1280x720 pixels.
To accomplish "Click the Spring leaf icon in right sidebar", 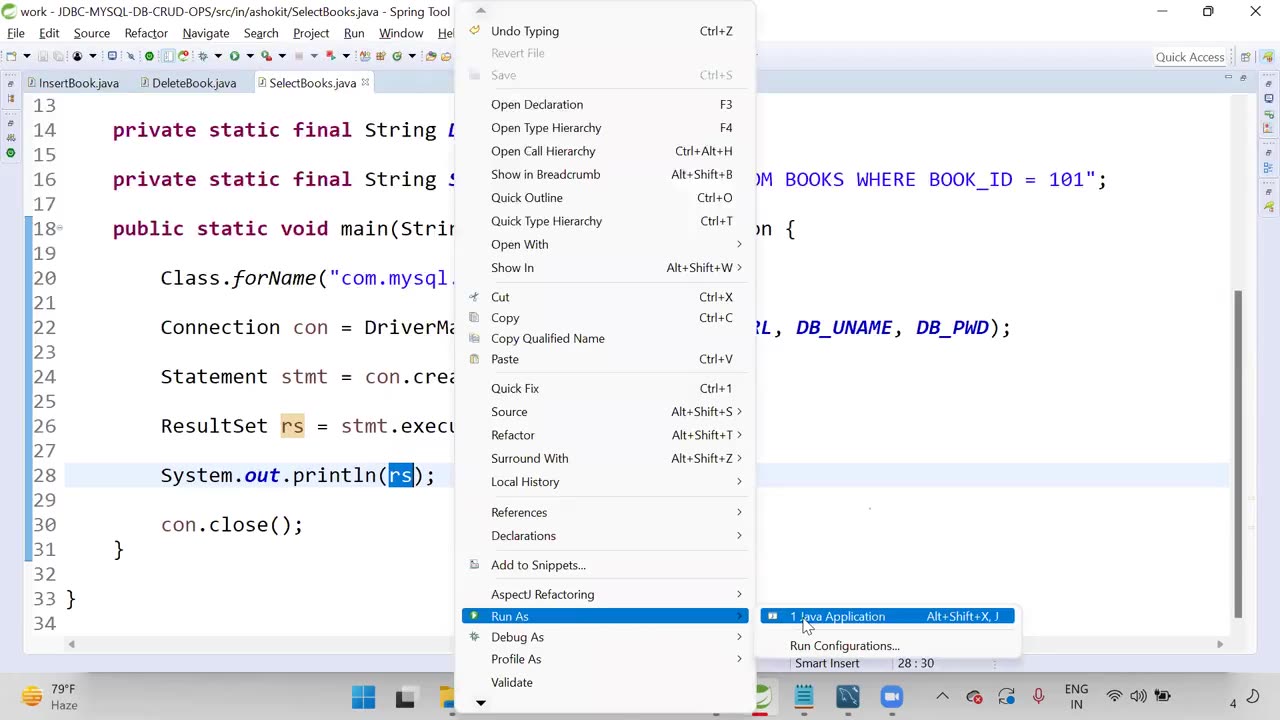I will [1268, 207].
